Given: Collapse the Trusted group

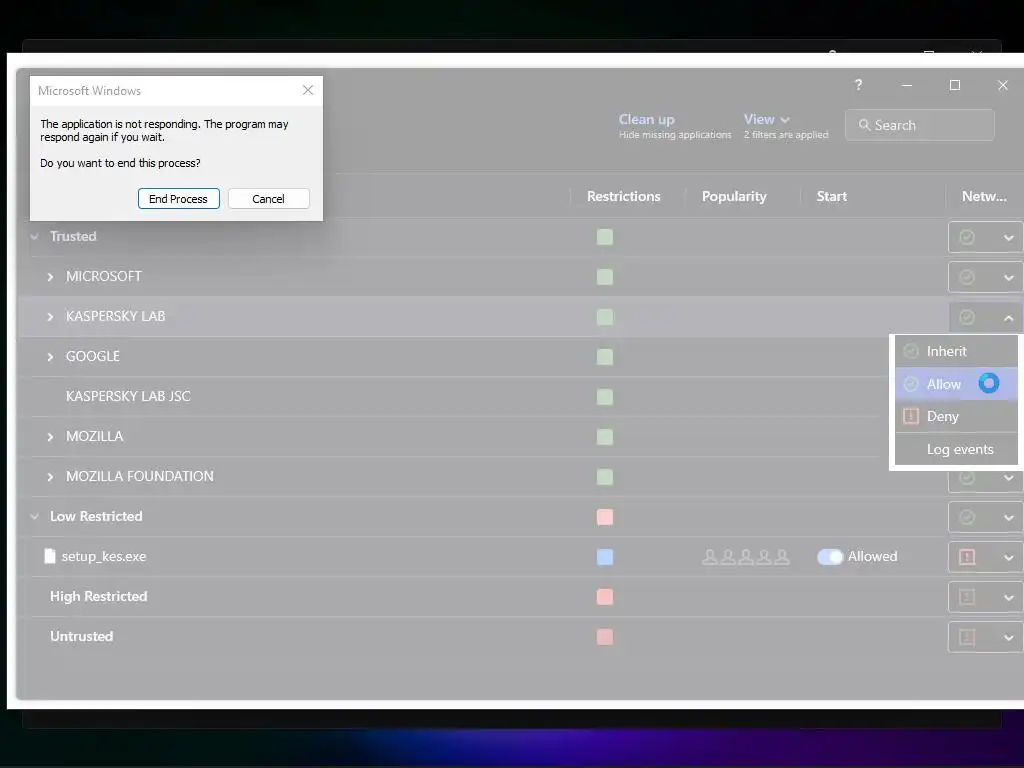Looking at the screenshot, I should (x=35, y=236).
